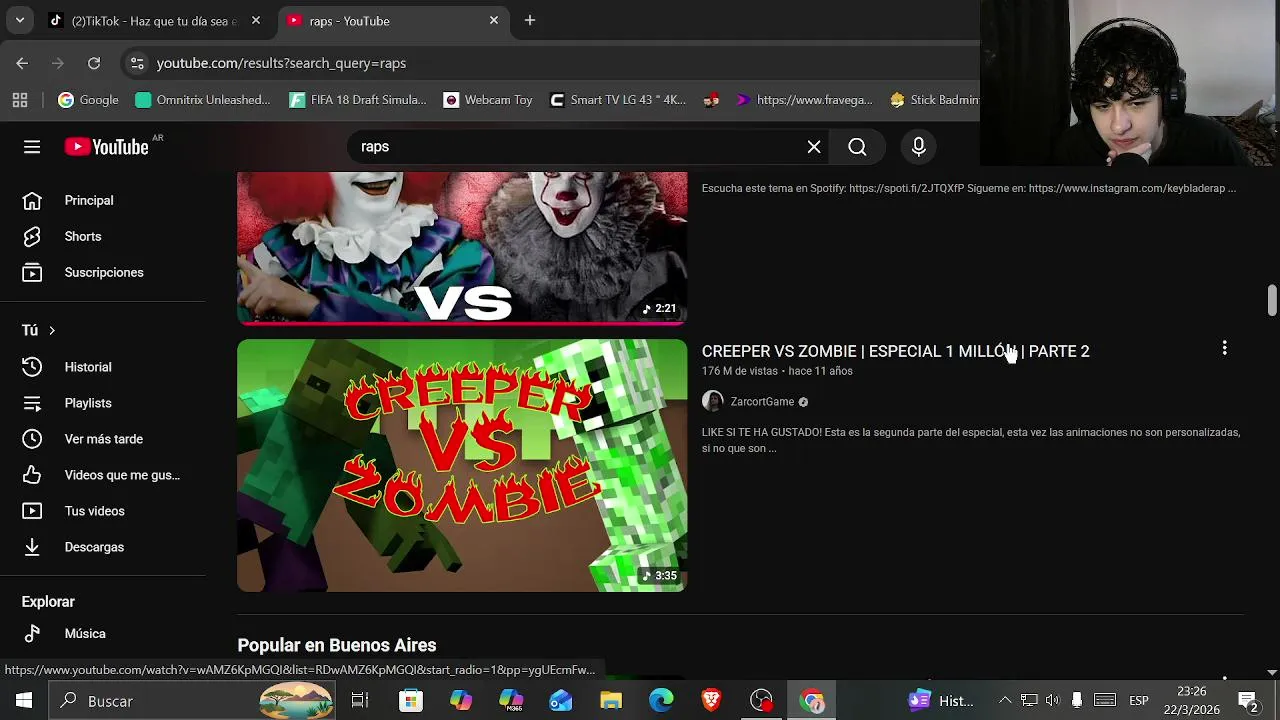1280x720 pixels.
Task: Close the raps - YouTube tab
Action: pos(493,20)
